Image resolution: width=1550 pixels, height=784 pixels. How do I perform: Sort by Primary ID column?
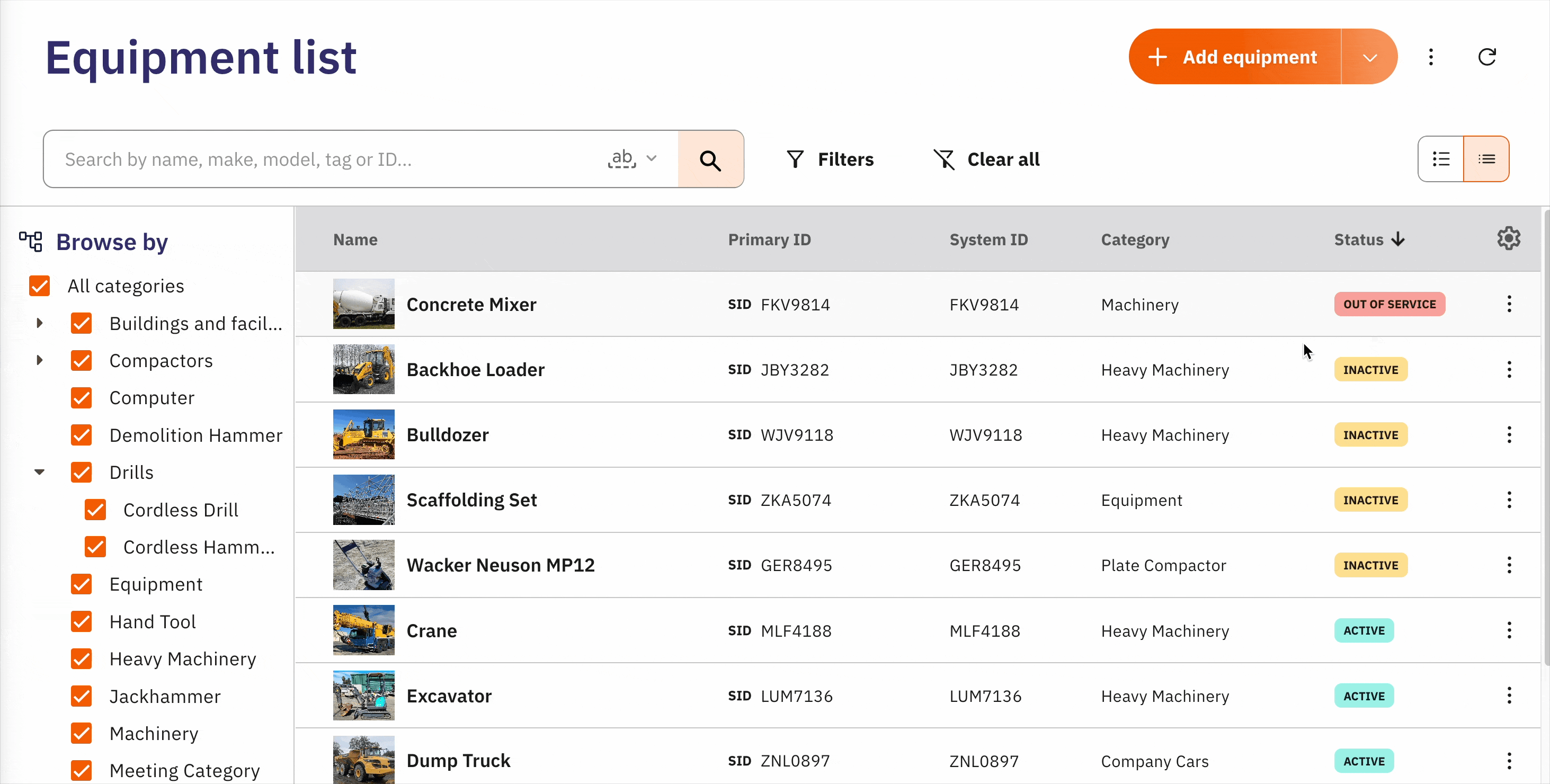tap(770, 239)
